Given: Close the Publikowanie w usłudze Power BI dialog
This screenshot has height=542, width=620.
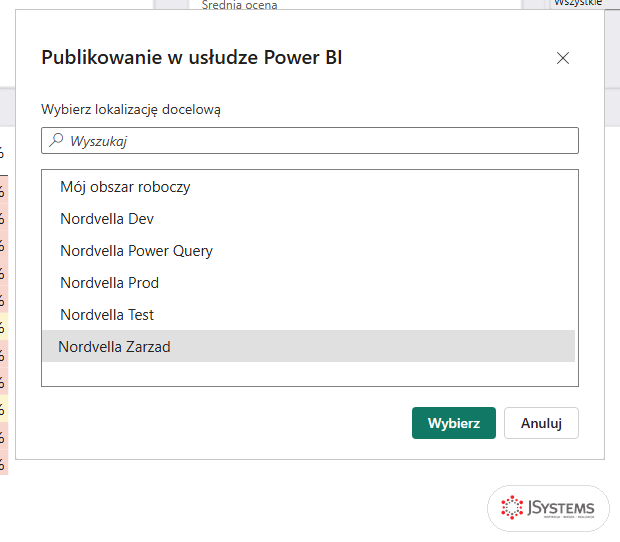Looking at the screenshot, I should (x=563, y=58).
